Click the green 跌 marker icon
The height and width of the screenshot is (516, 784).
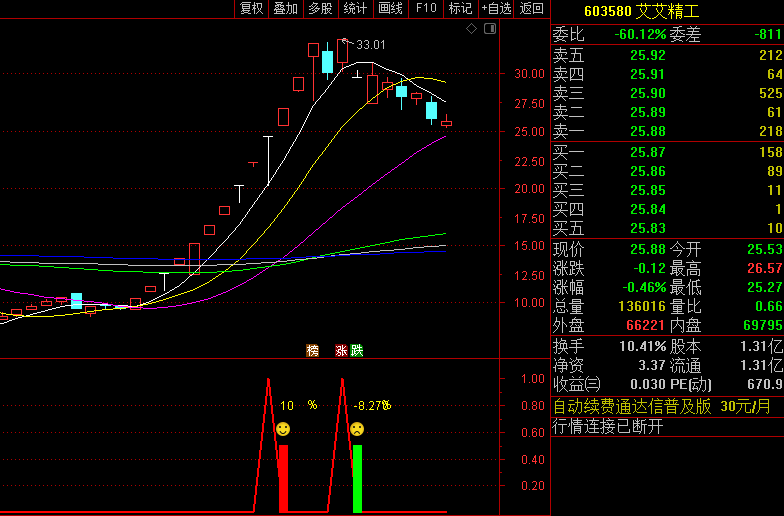356,350
